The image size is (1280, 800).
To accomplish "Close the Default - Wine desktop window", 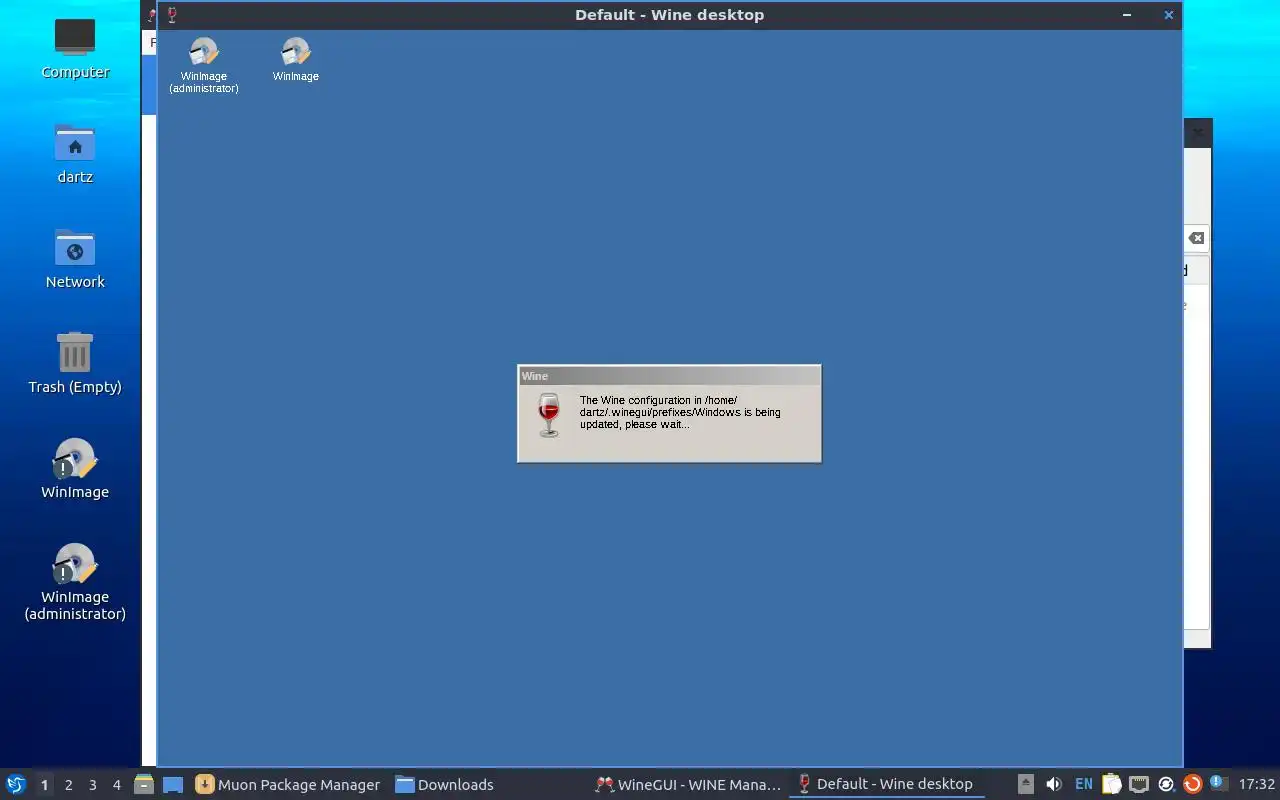I will tap(1168, 15).
